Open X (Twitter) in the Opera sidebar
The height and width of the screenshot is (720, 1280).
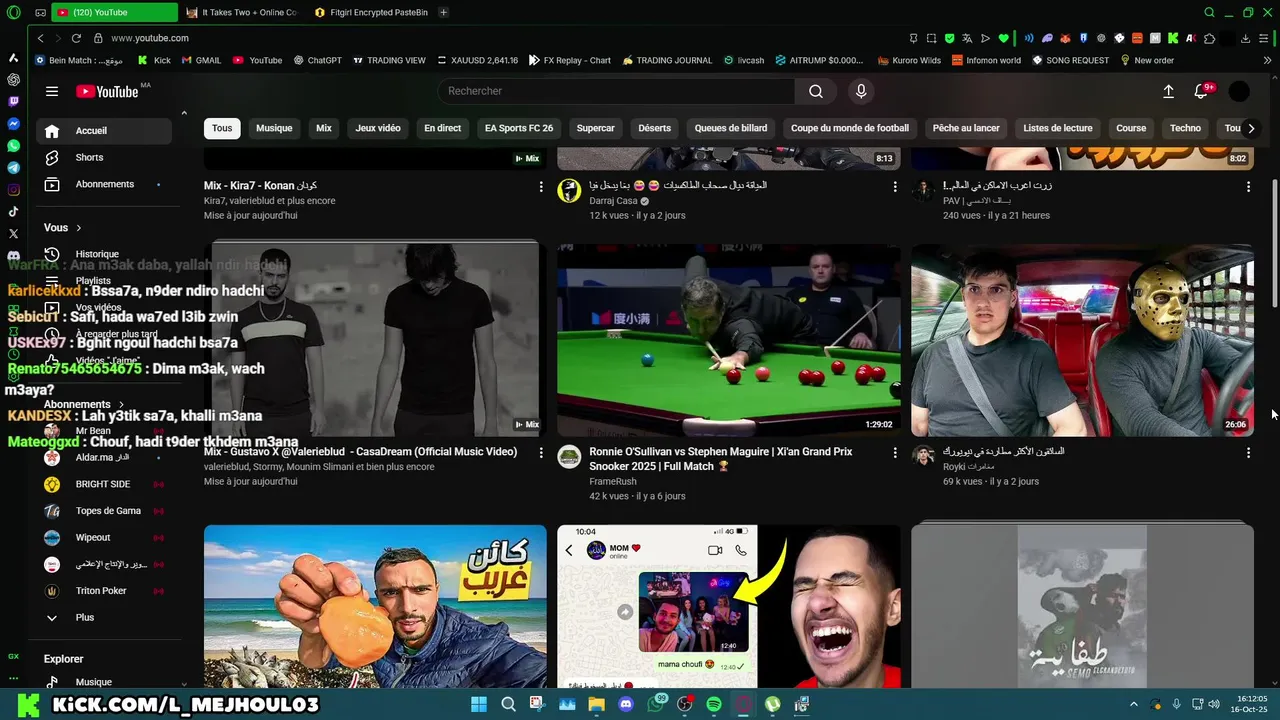[x=14, y=233]
